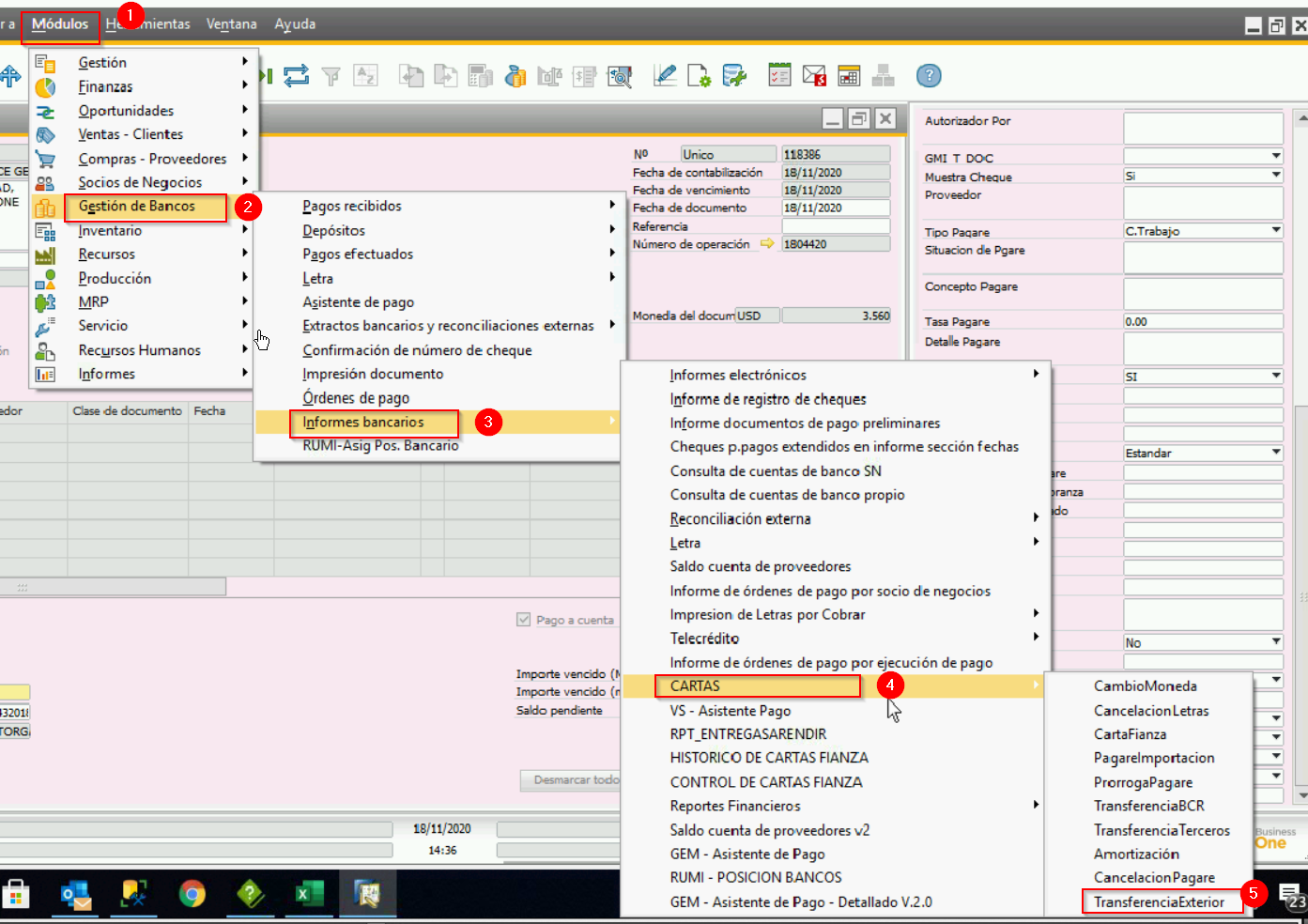Open Payment Means money bag icon
The width and height of the screenshot is (1308, 924).
[515, 76]
